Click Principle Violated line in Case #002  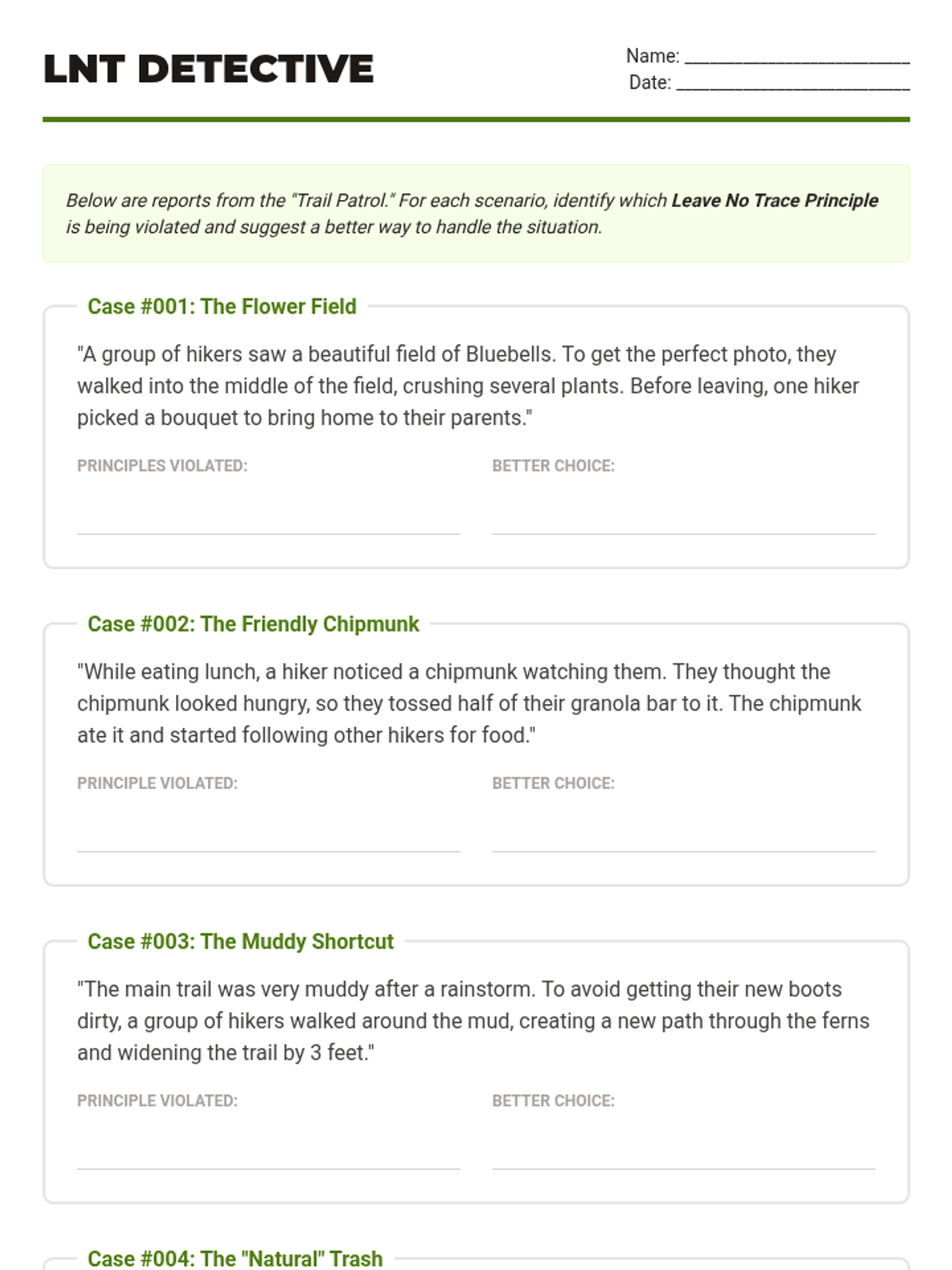pyautogui.click(x=268, y=832)
